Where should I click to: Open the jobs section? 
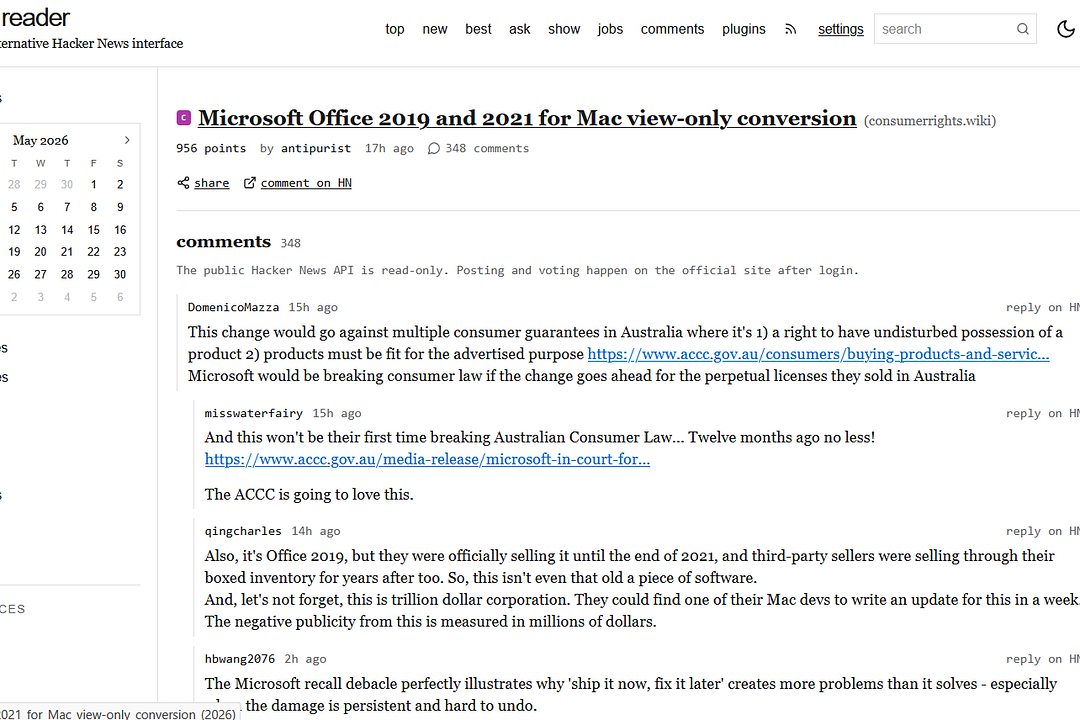point(610,29)
